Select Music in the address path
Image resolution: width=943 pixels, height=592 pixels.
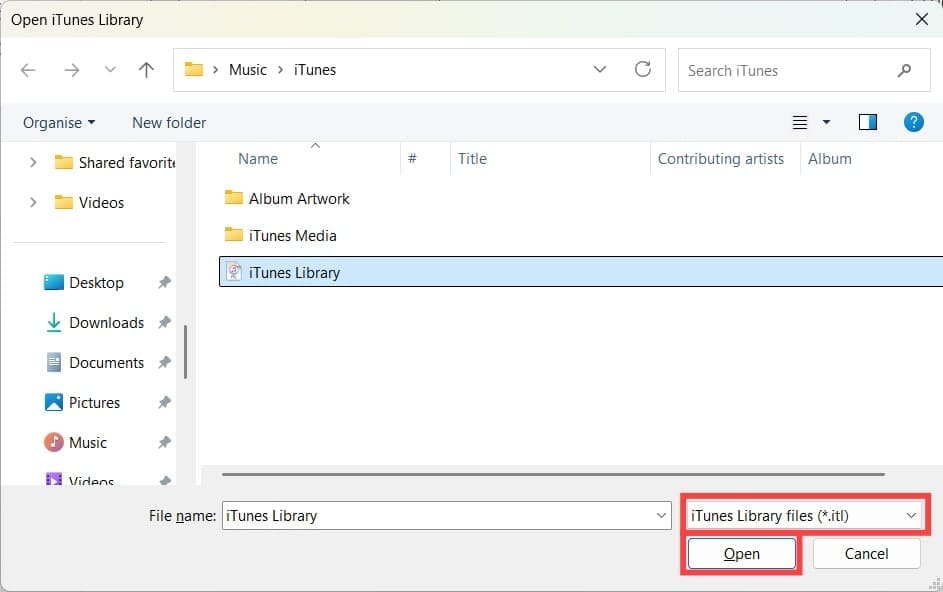point(248,70)
